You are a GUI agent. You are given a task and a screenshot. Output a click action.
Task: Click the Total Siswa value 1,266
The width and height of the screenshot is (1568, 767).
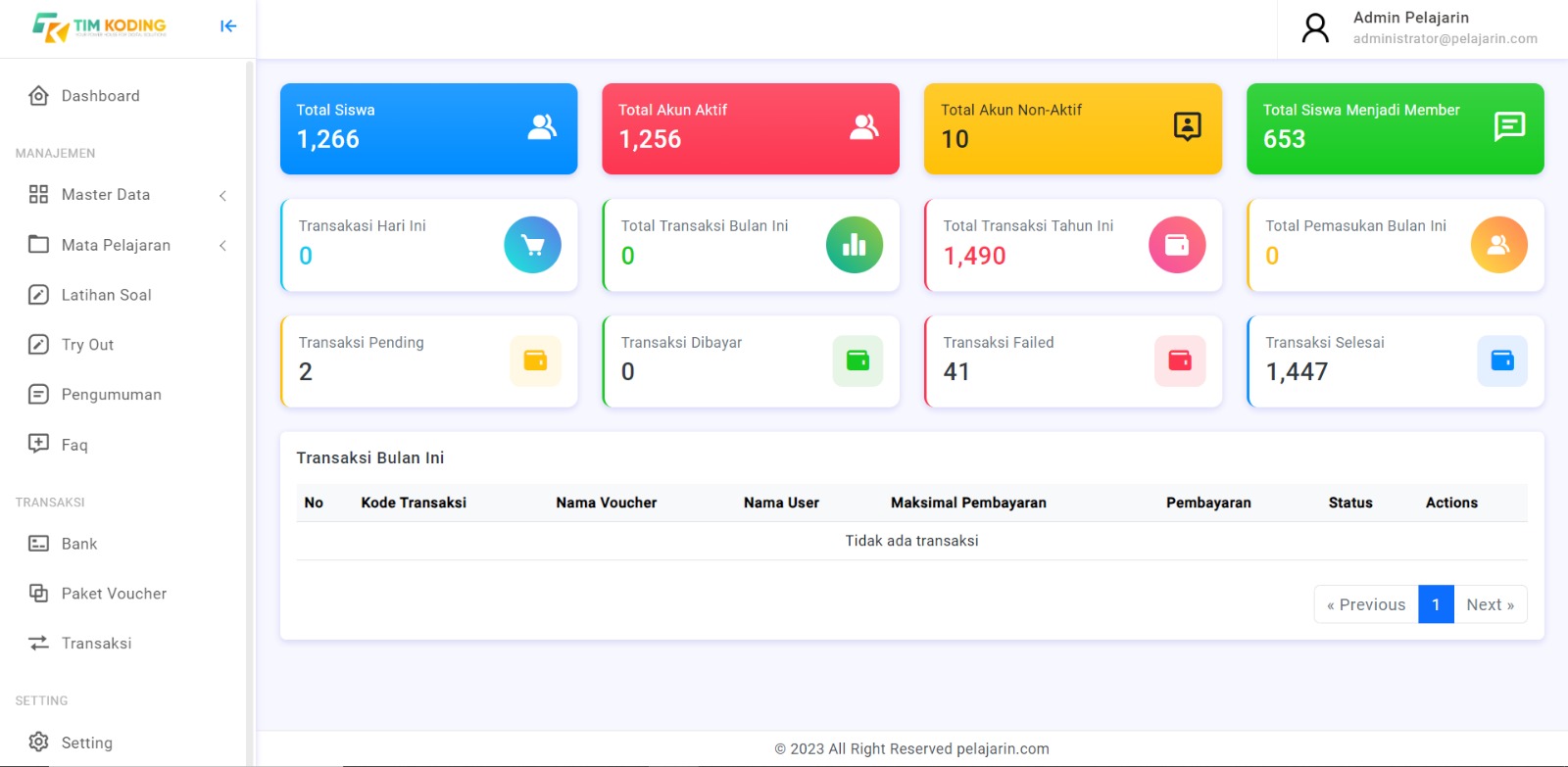[328, 139]
